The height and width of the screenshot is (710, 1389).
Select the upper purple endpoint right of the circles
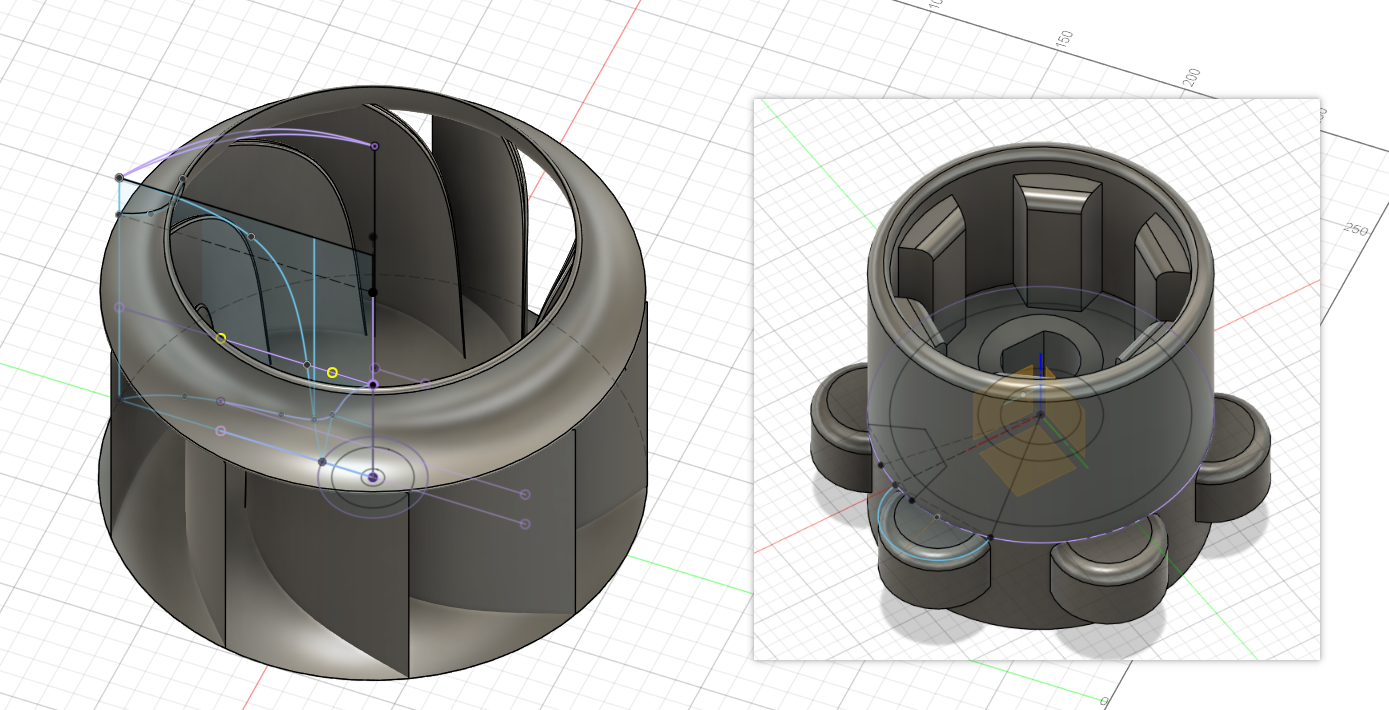(x=525, y=494)
